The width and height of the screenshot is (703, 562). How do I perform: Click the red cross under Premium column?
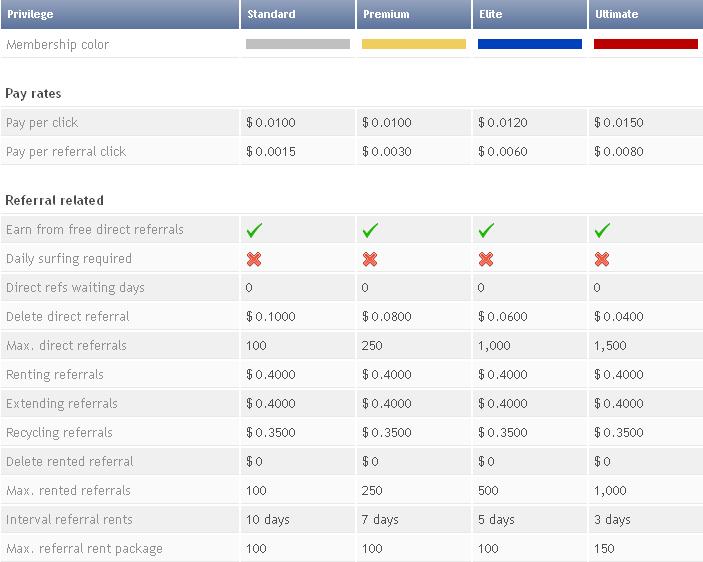coord(370,259)
